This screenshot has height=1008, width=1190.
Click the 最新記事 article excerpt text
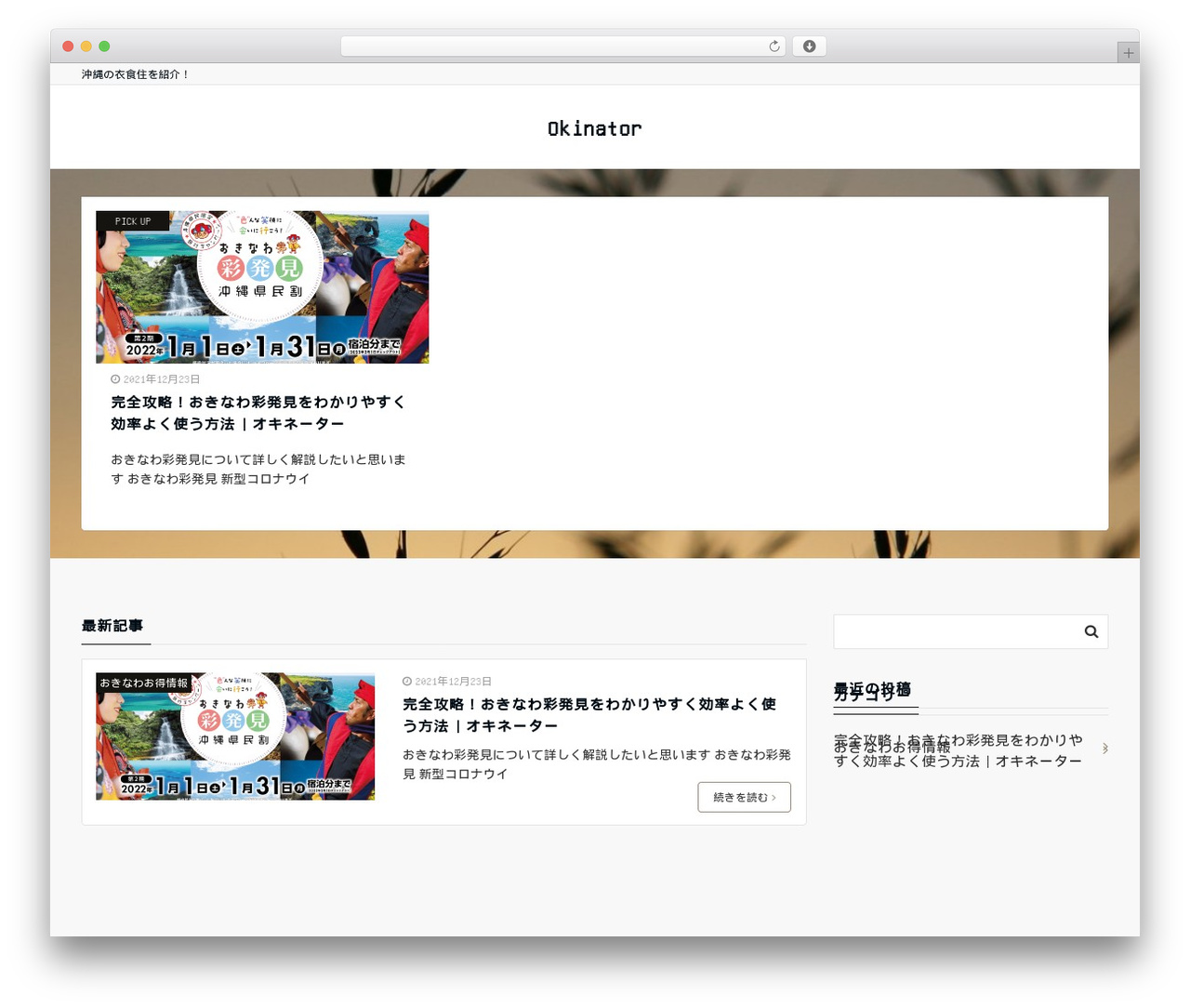597,763
